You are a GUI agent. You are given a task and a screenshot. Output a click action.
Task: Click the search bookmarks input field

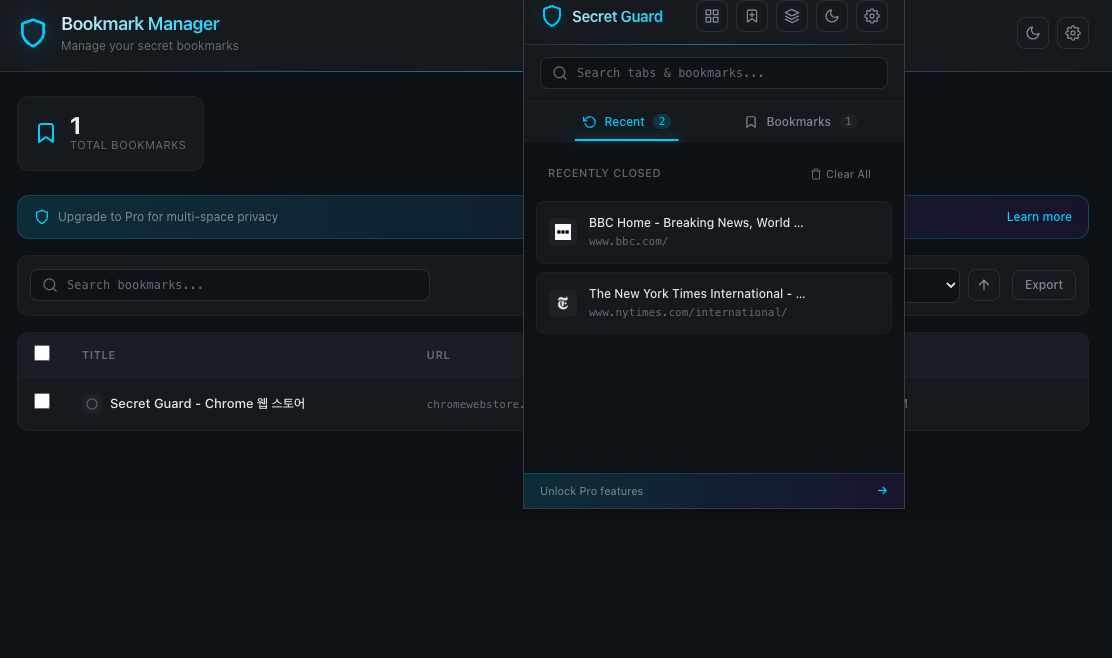click(x=230, y=285)
